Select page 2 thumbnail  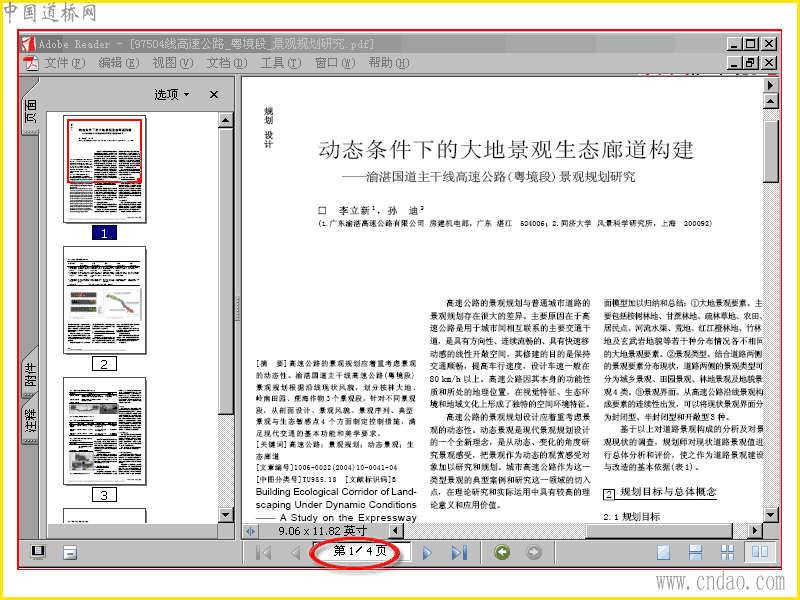click(105, 300)
